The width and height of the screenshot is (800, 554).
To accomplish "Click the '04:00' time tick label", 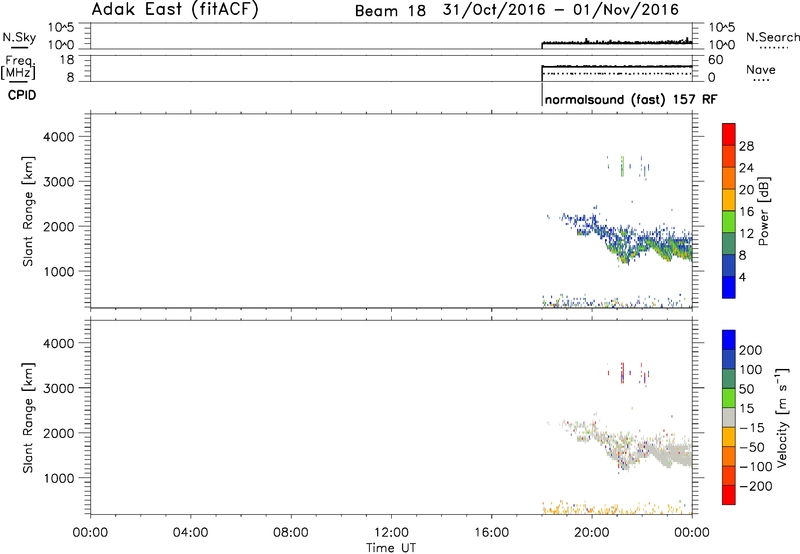I will coord(191,533).
